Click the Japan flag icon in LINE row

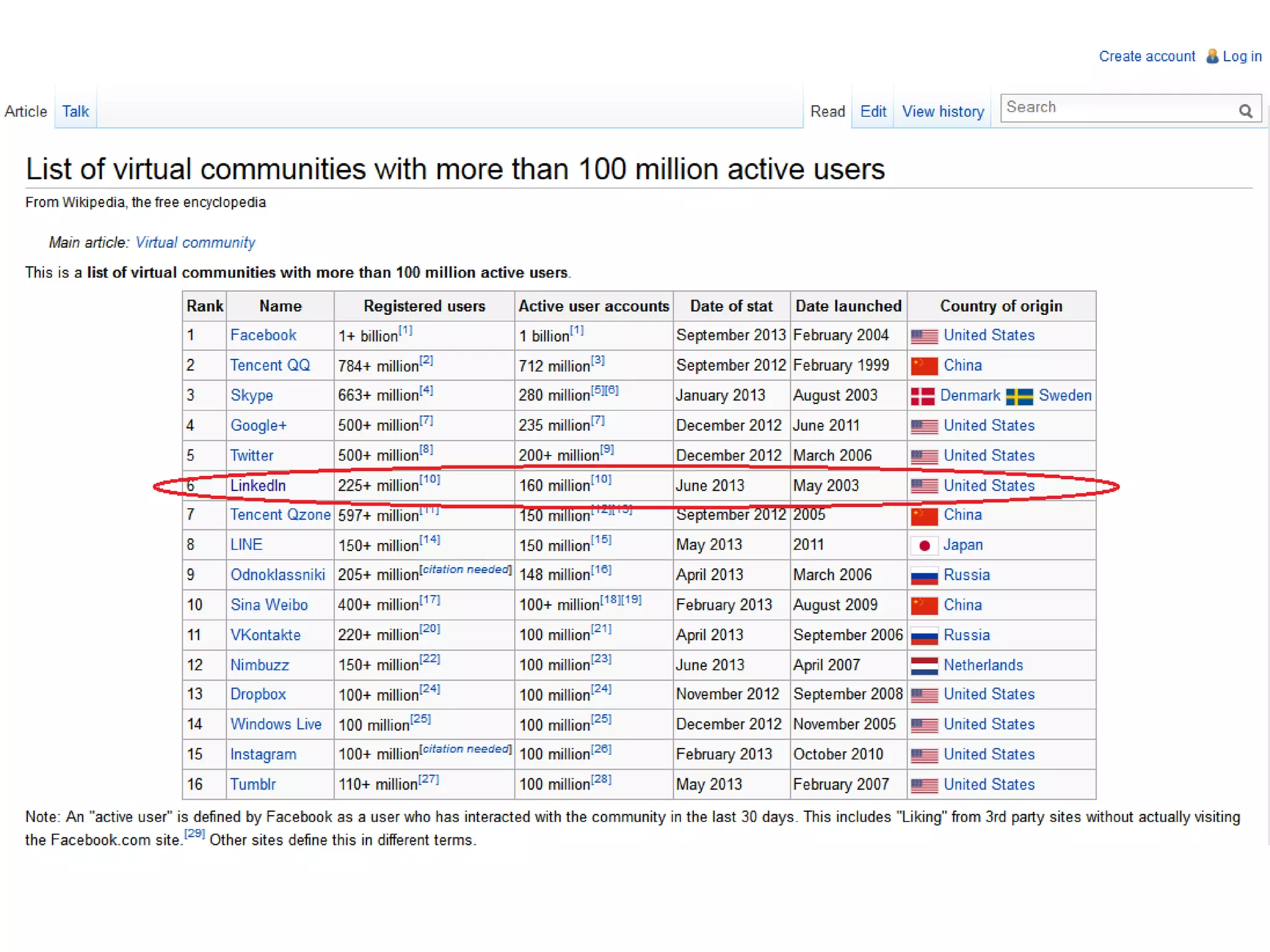(x=924, y=545)
